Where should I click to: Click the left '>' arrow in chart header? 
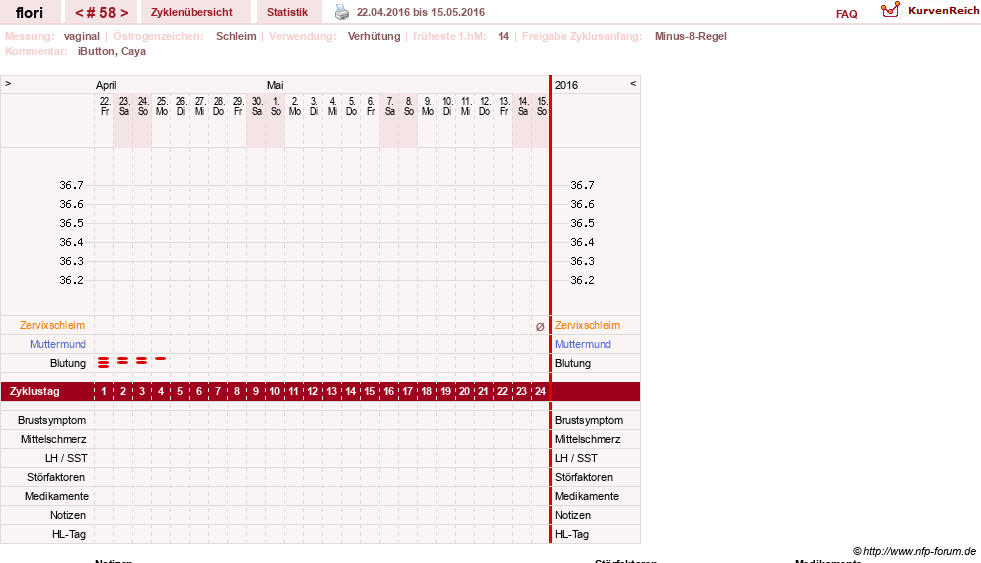click(8, 83)
